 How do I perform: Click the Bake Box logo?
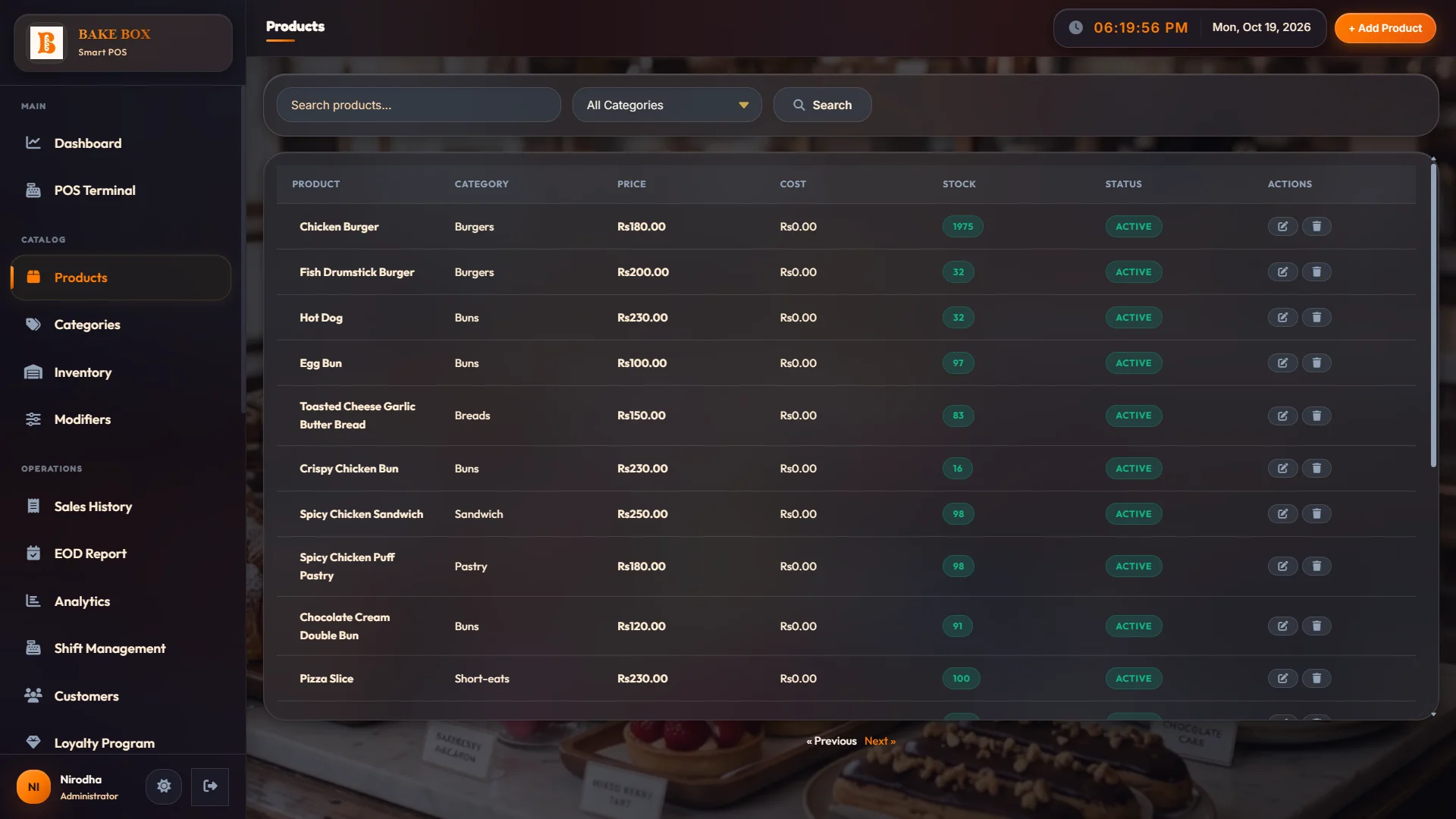pyautogui.click(x=46, y=42)
